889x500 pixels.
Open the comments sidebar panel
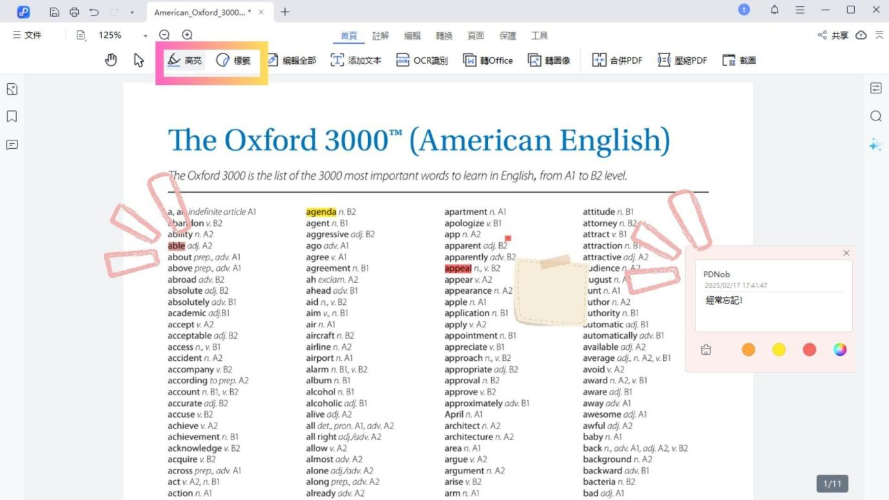point(12,145)
